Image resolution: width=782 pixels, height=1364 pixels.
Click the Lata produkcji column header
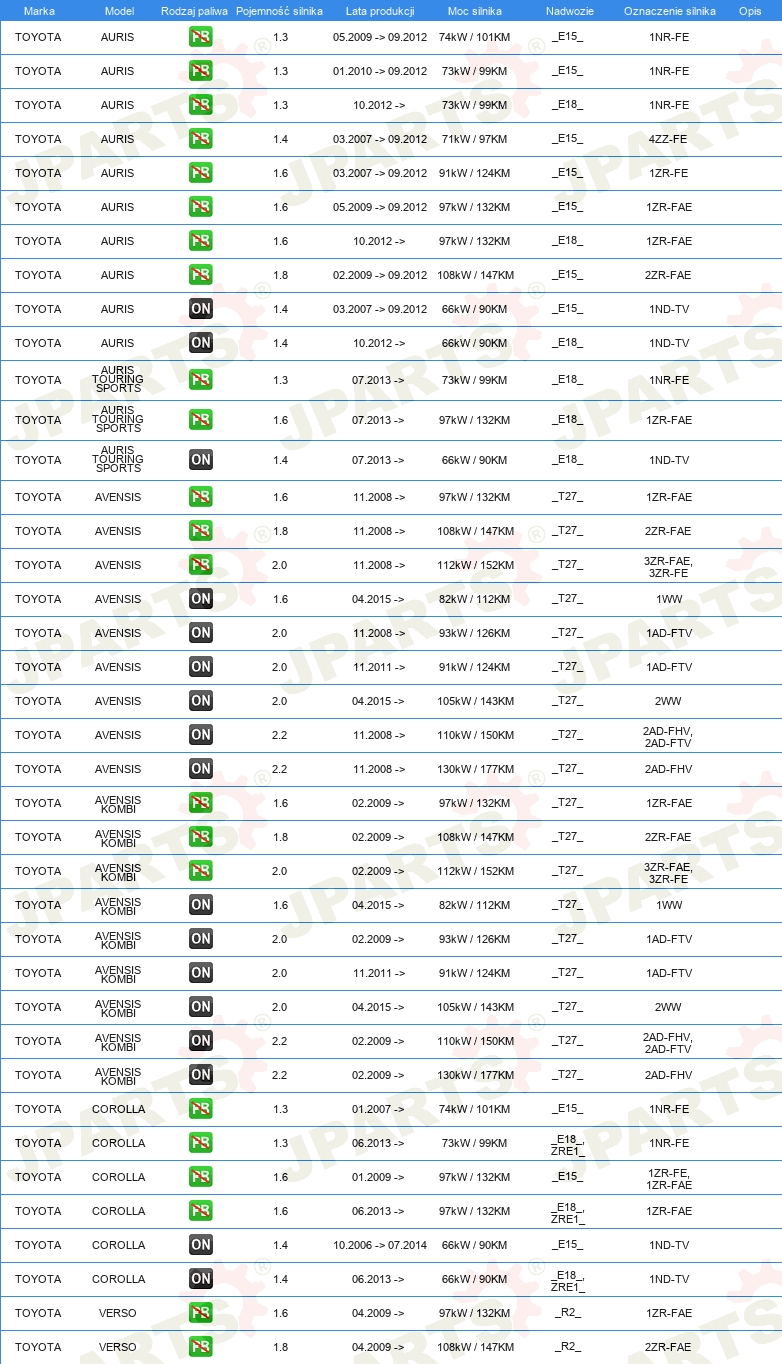379,11
